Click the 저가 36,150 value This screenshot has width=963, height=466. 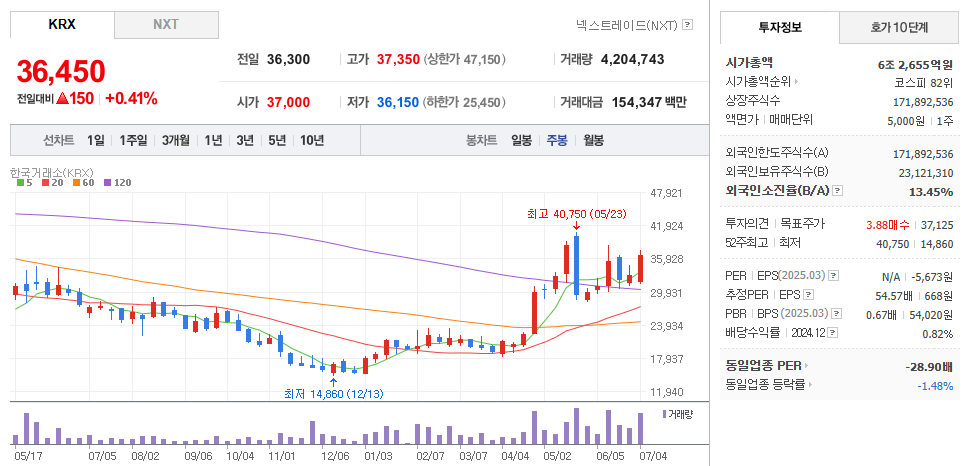pos(397,103)
